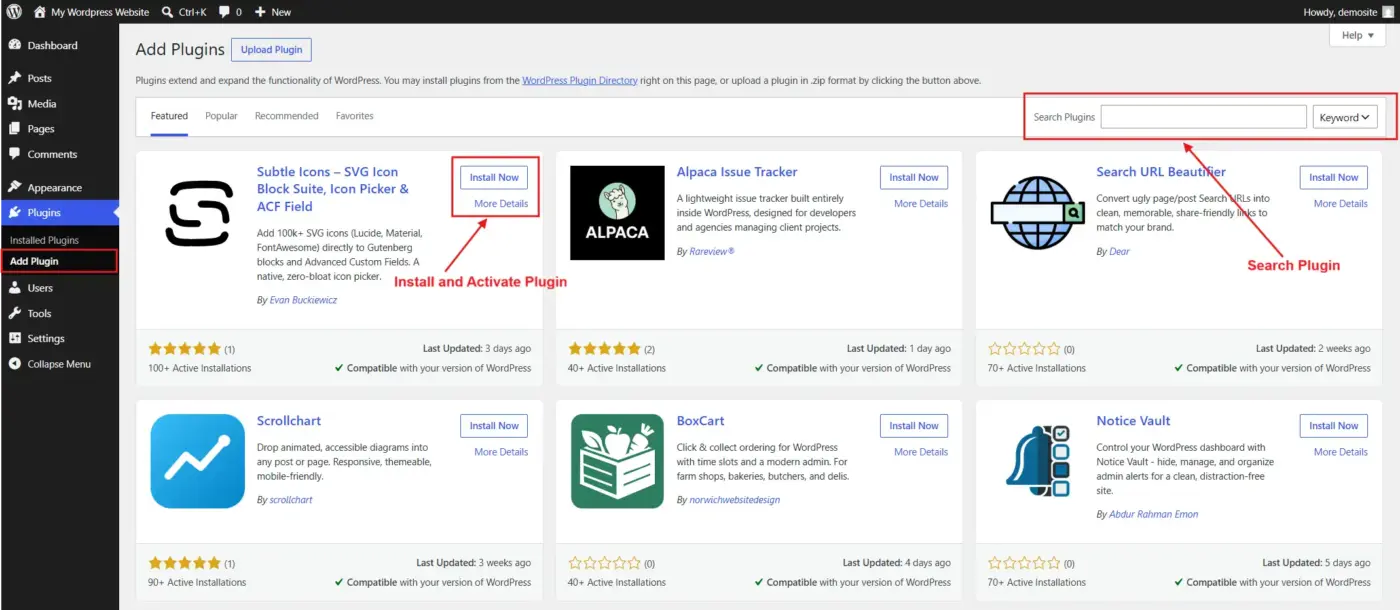Open the comments bubble in admin bar
The image size is (1400, 610).
[229, 12]
